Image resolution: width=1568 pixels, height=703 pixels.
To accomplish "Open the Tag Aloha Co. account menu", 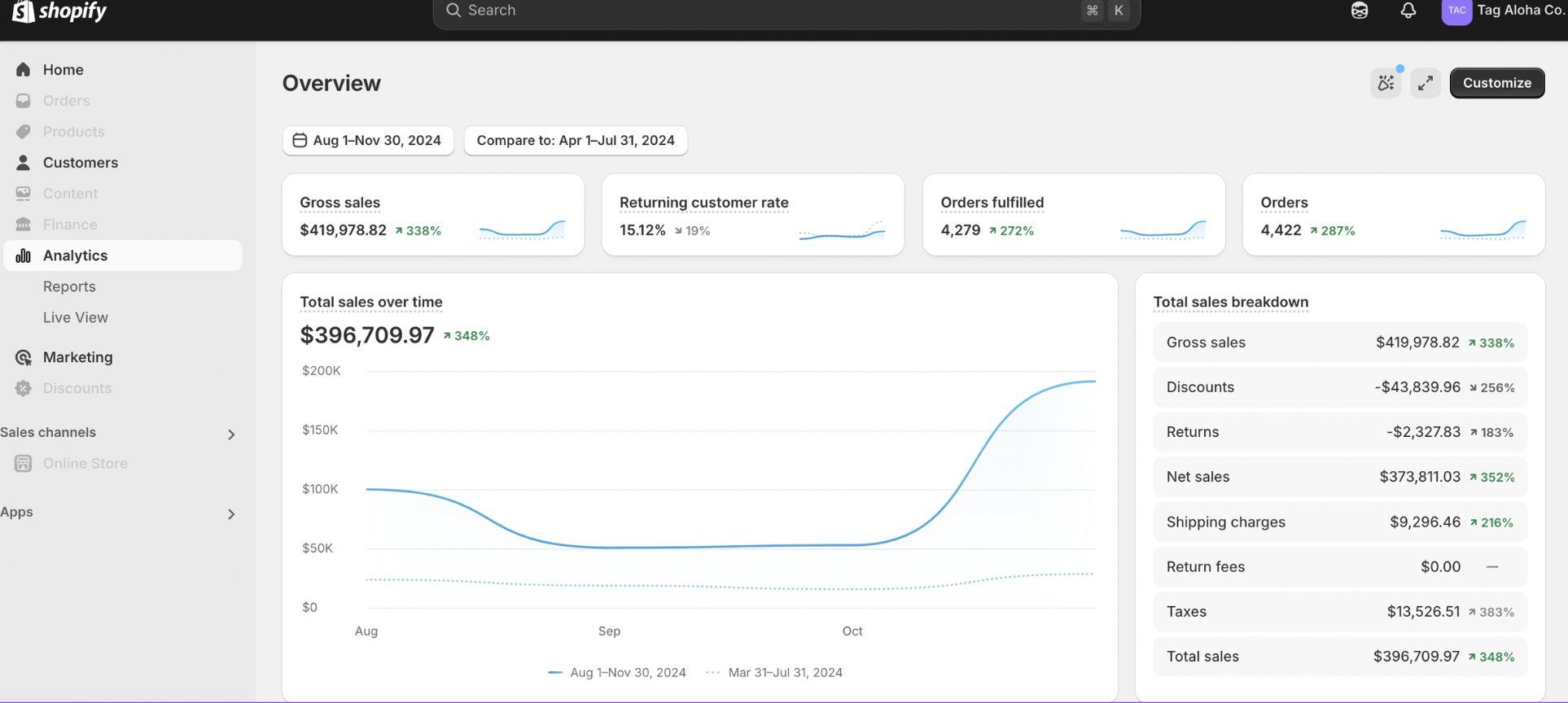I will coord(1504,11).
